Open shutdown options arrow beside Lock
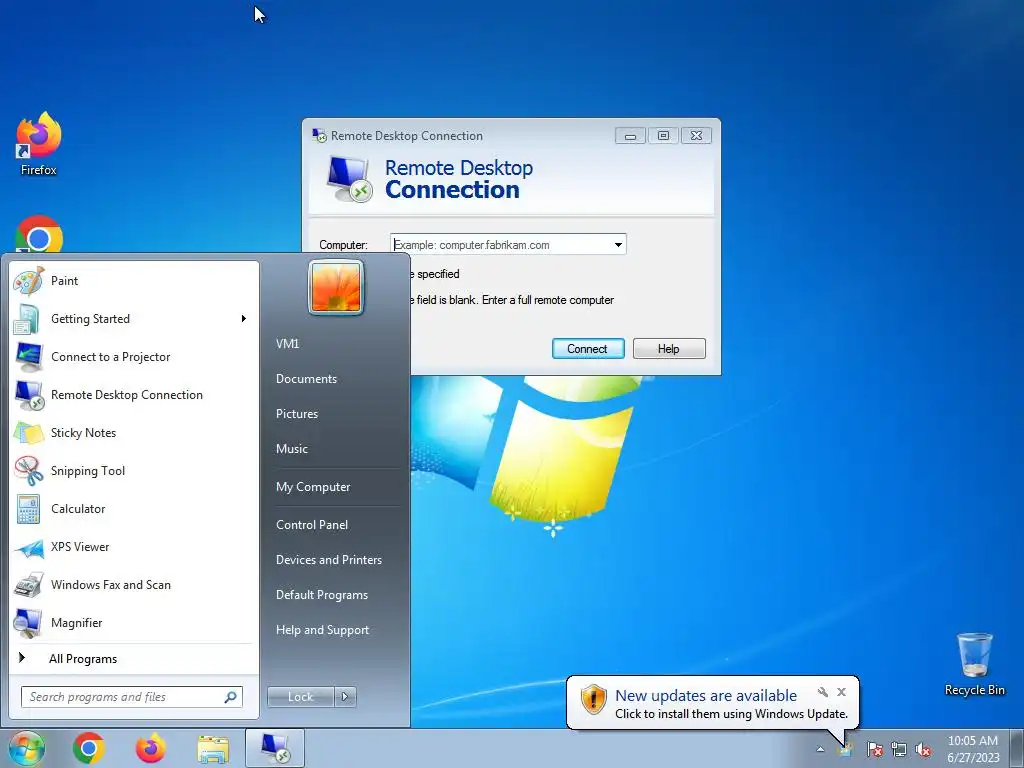 click(x=345, y=697)
